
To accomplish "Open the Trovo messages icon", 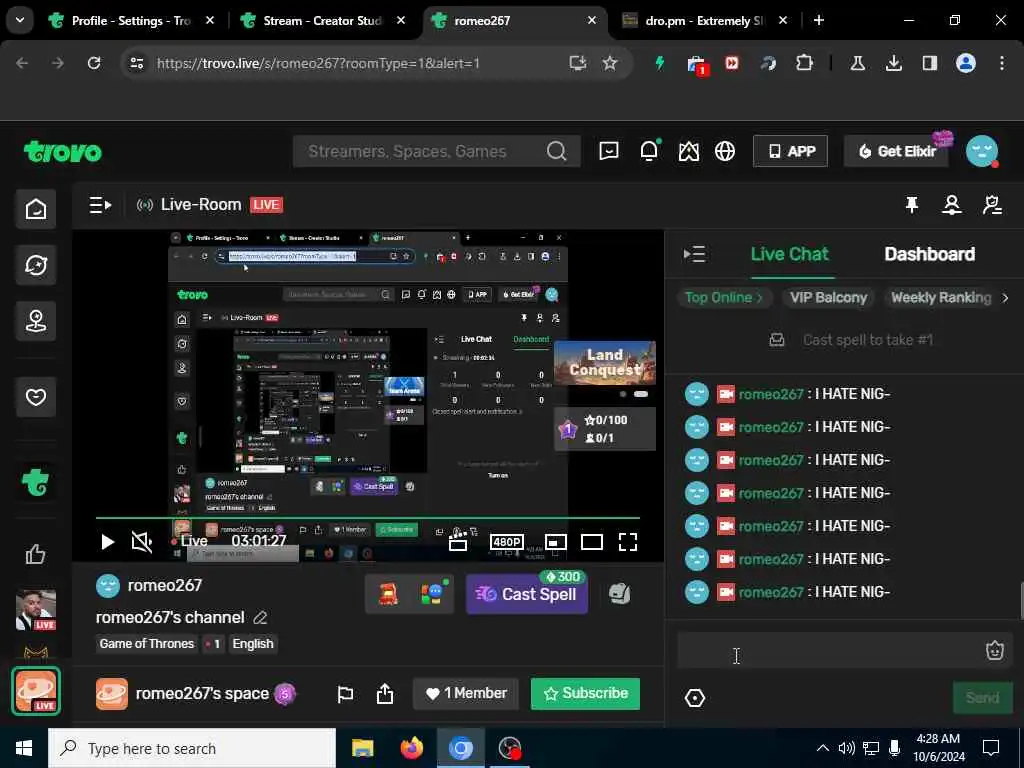I will coord(609,152).
